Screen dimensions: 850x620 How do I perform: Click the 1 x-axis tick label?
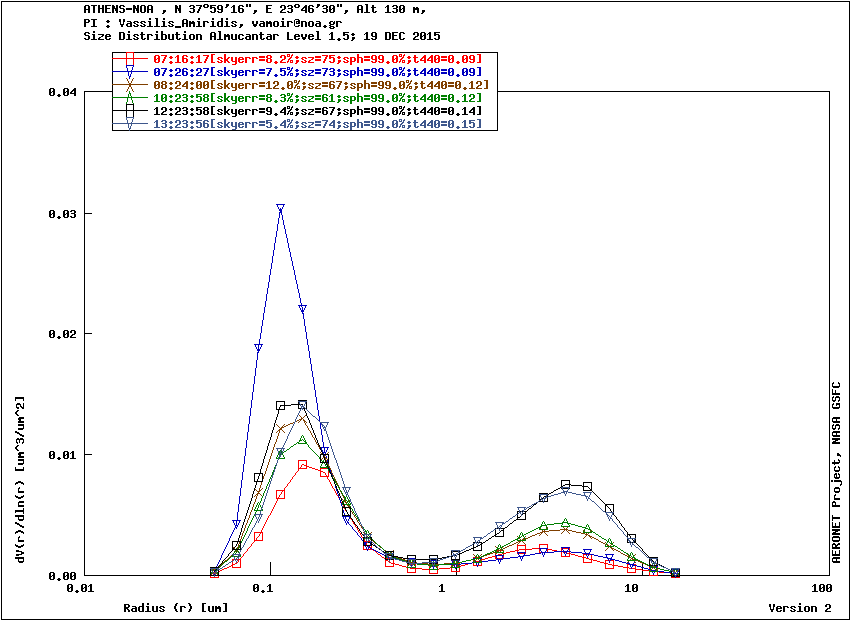click(x=442, y=589)
